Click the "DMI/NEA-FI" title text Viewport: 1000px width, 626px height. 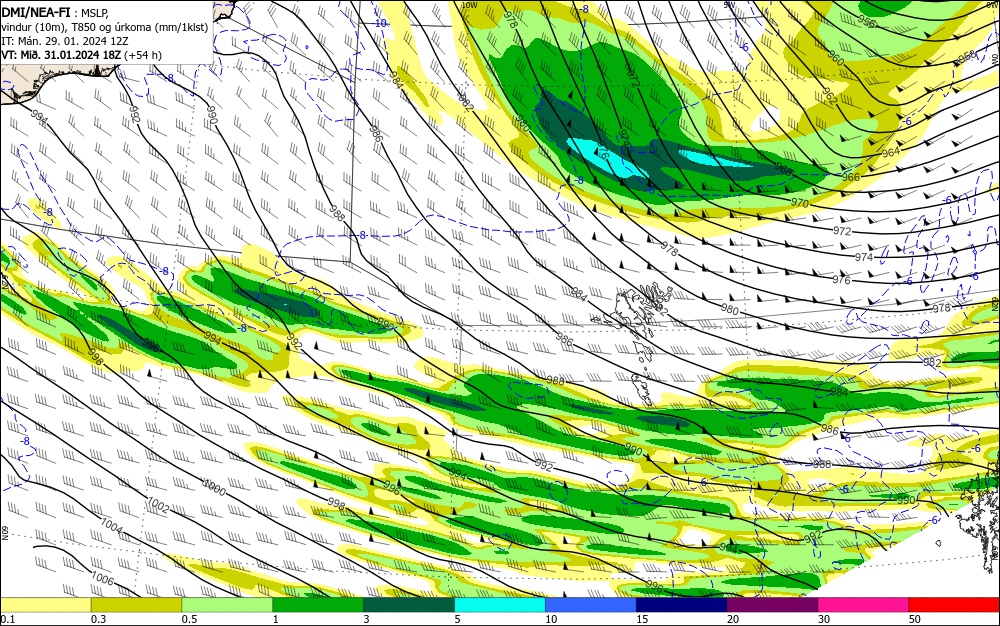click(x=36, y=11)
